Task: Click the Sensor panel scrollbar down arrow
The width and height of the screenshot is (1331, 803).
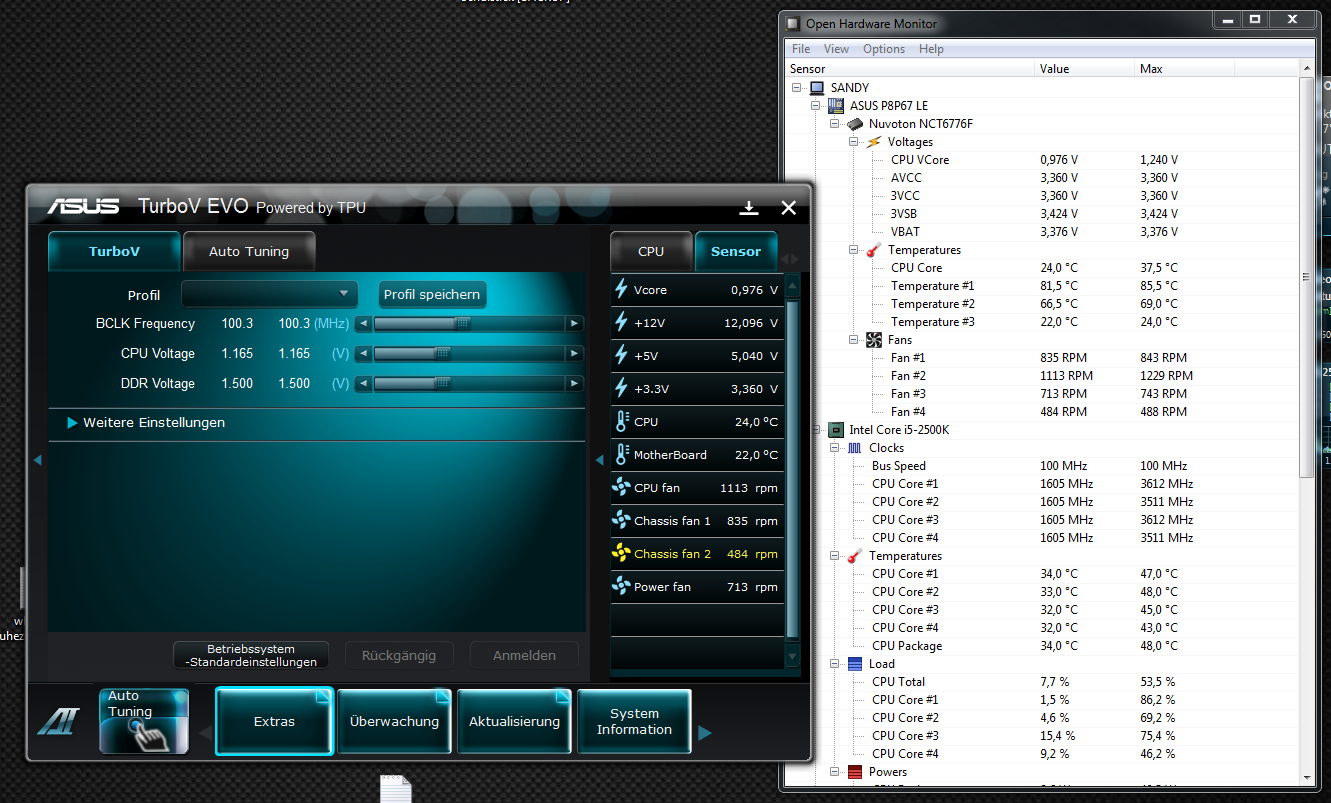Action: pyautogui.click(x=793, y=657)
